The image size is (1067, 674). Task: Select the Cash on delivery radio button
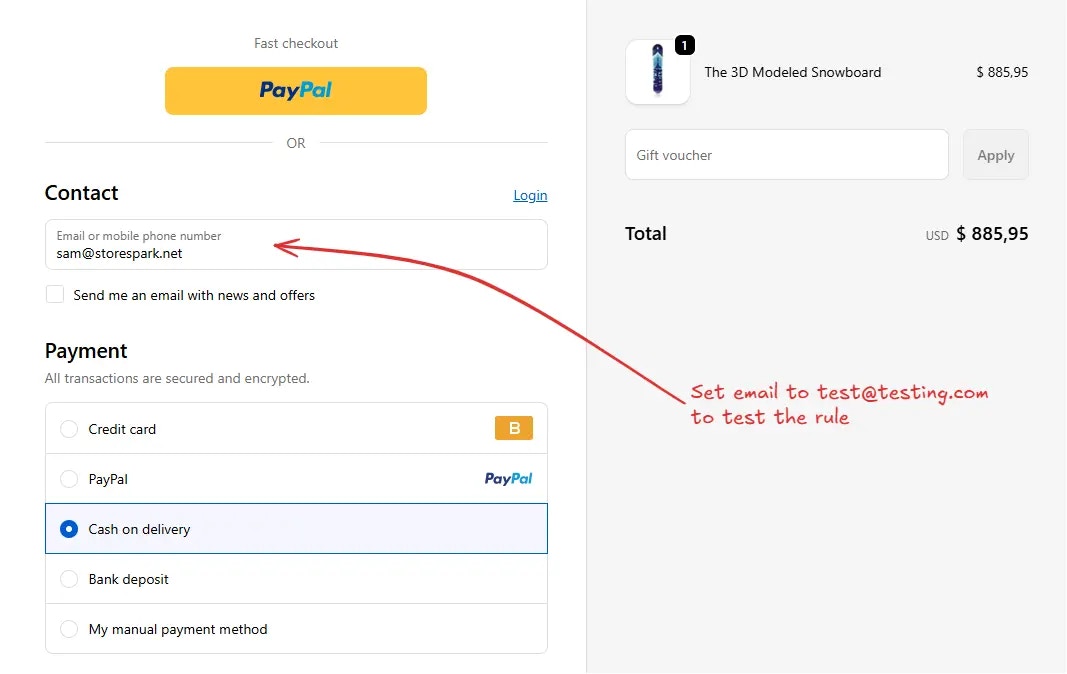click(69, 529)
